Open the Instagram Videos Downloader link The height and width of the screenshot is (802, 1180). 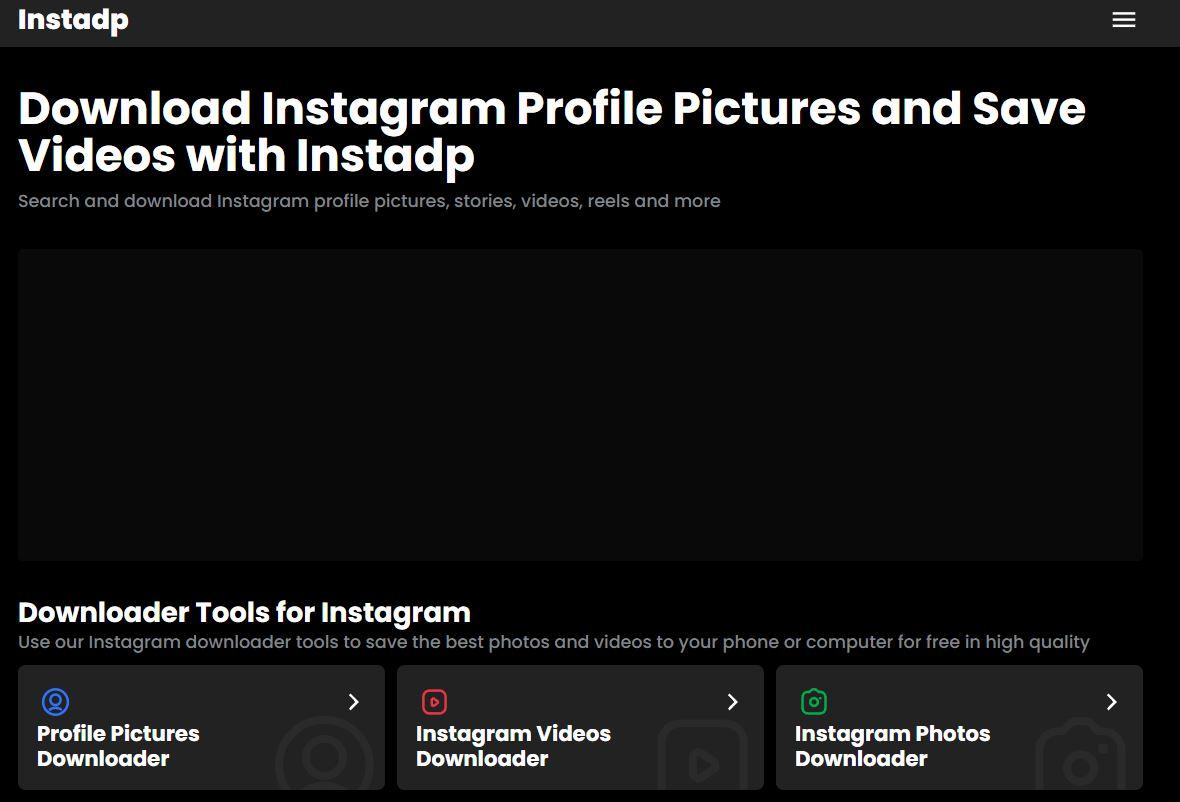click(513, 745)
